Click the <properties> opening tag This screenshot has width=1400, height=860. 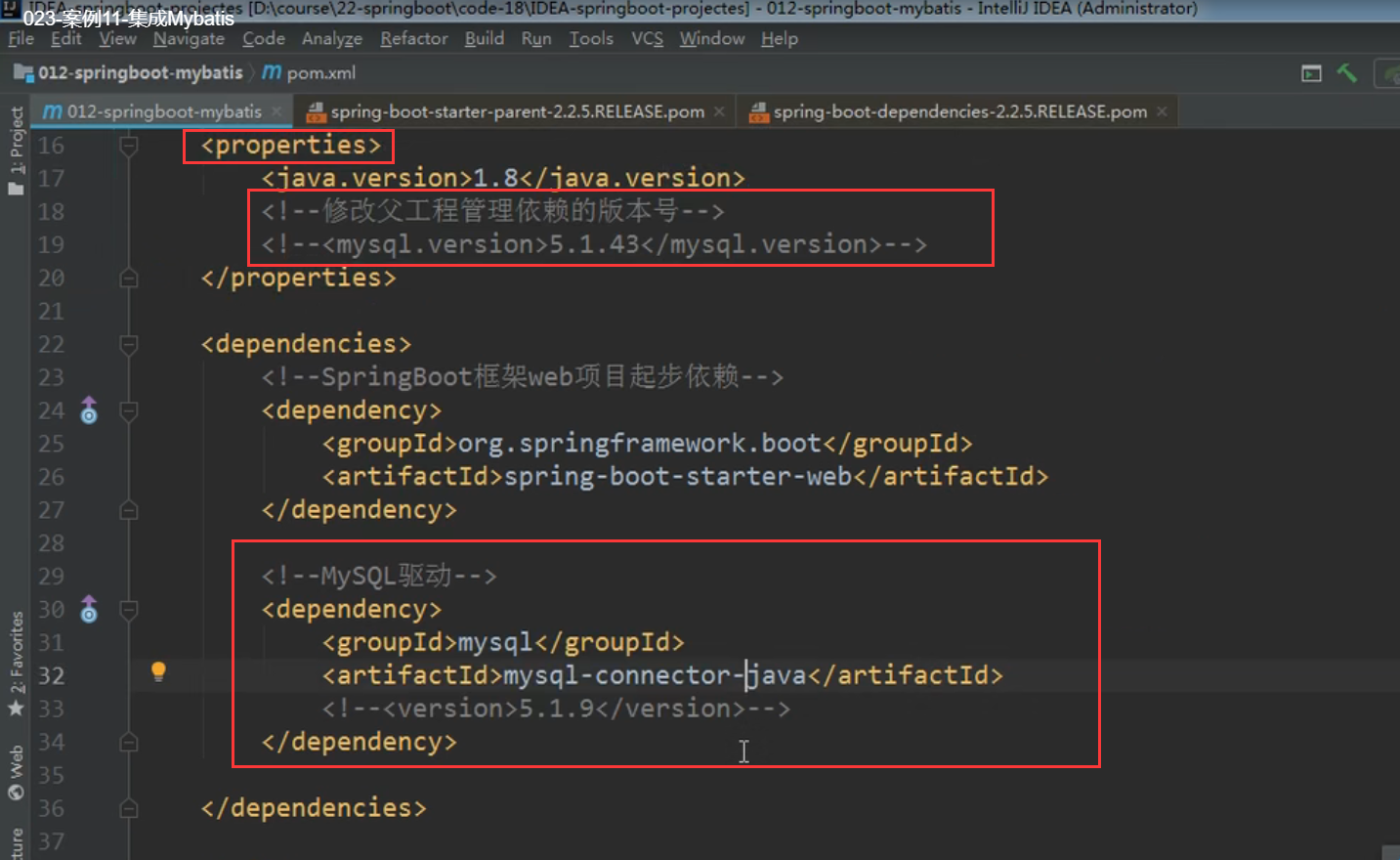point(291,146)
